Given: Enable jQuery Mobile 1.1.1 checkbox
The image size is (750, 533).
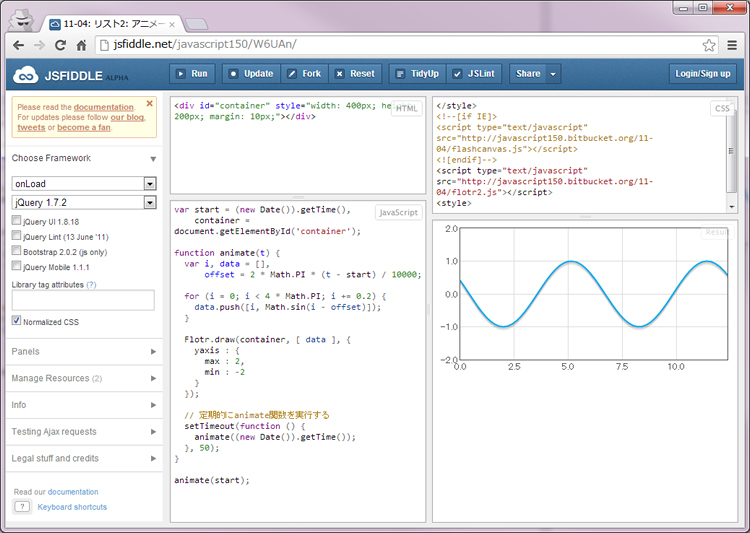Looking at the screenshot, I should pos(16,266).
